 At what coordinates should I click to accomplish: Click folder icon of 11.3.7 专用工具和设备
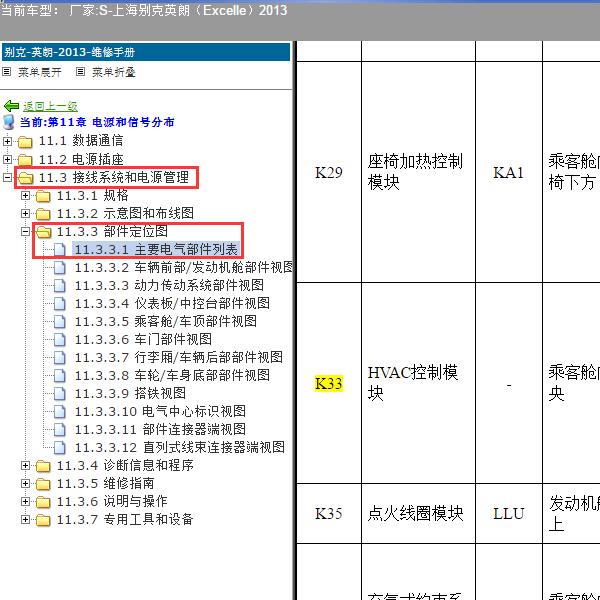tap(43, 520)
